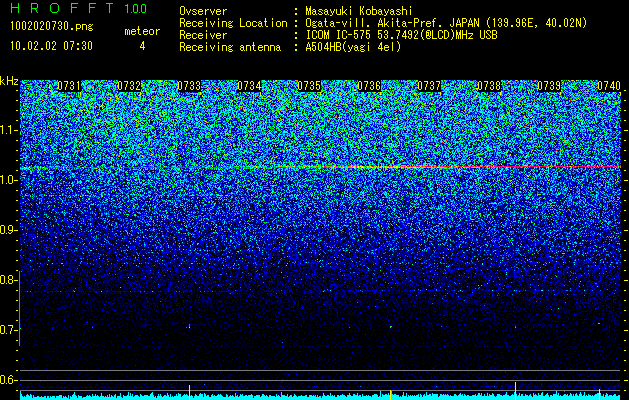Click the date stamp 10.02.02 07:30
This screenshot has width=629, height=400.
point(51,46)
